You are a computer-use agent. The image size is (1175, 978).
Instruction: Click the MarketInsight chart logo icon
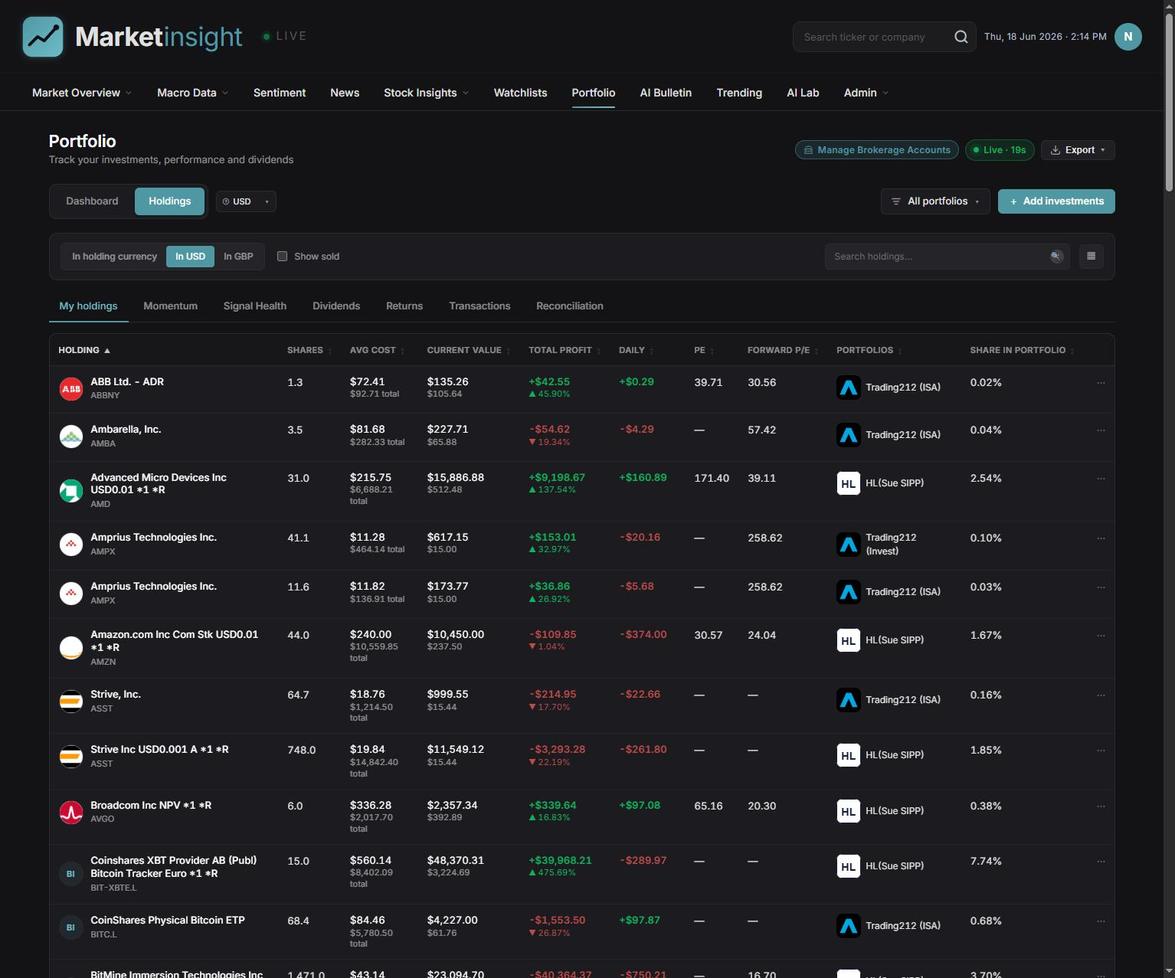click(x=43, y=37)
